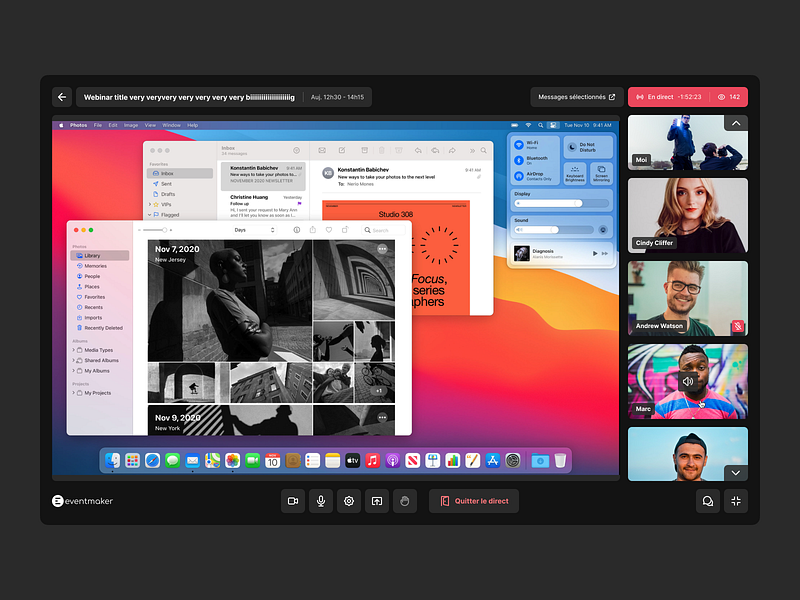Expand Shared Albums group

(x=73, y=360)
